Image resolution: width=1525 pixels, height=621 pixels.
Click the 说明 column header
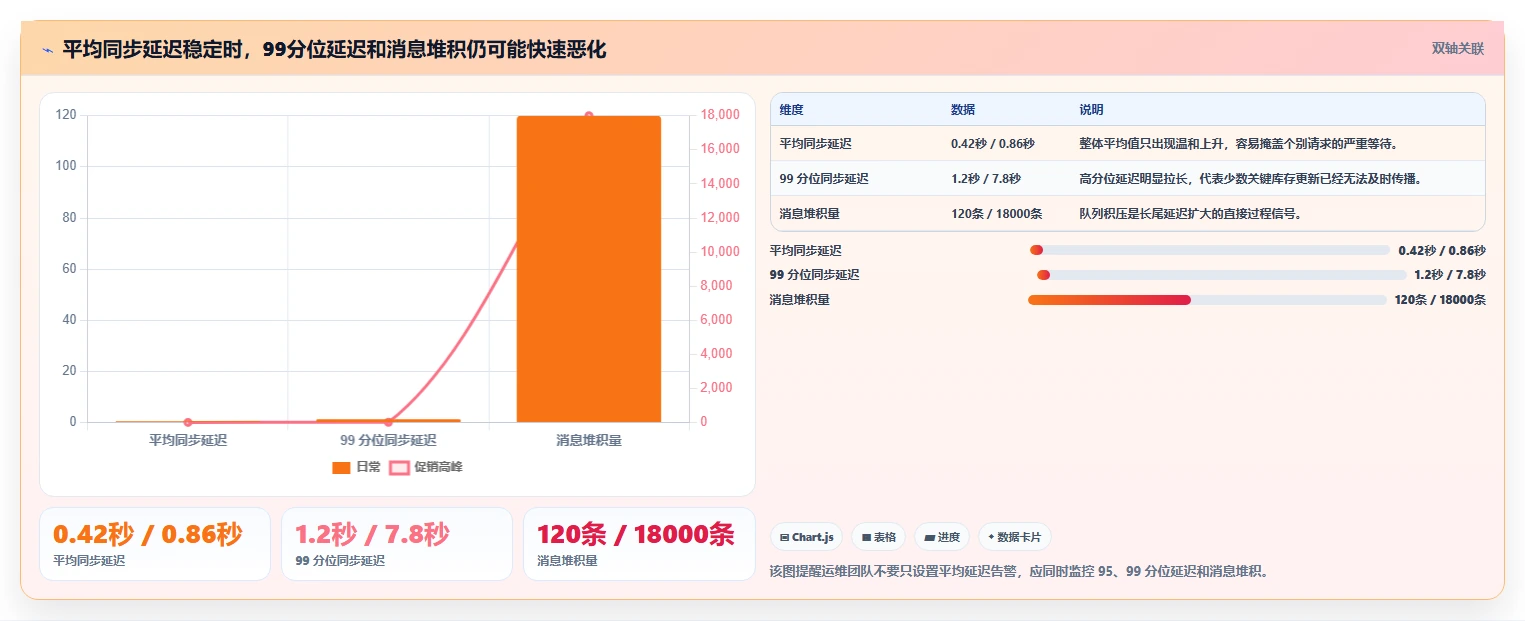click(x=1091, y=110)
